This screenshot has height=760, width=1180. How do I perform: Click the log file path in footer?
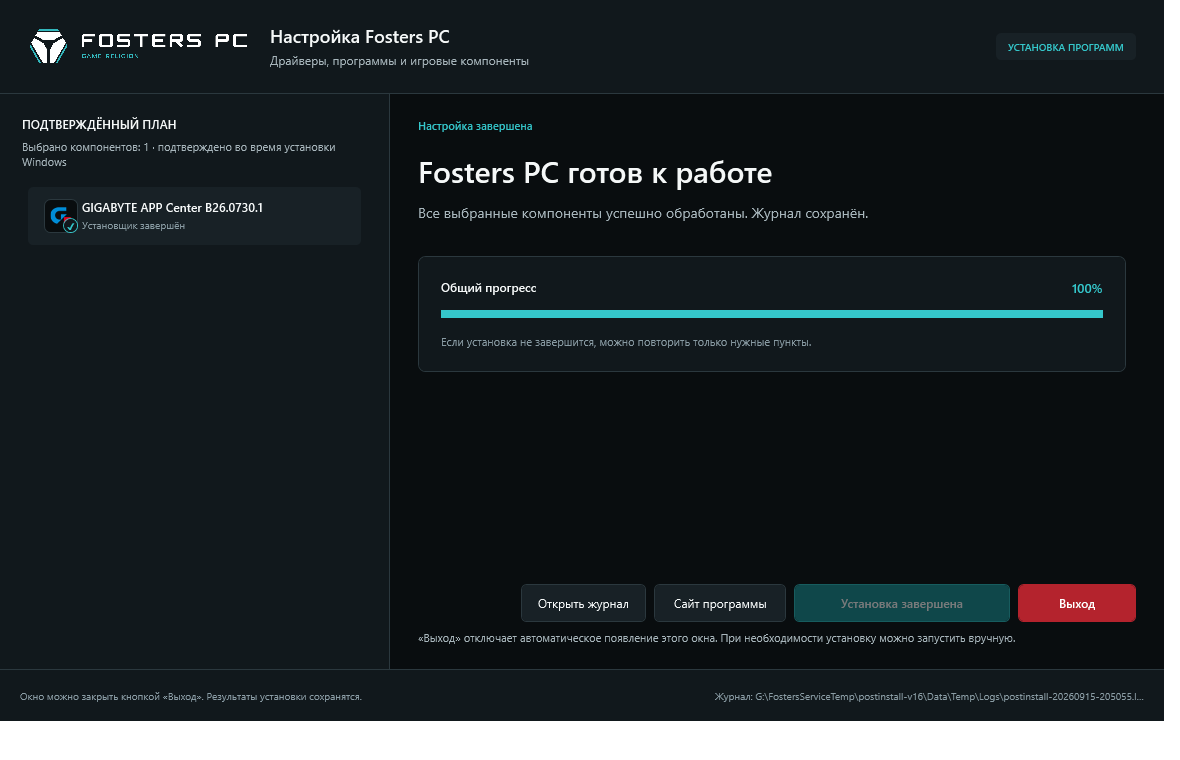929,697
